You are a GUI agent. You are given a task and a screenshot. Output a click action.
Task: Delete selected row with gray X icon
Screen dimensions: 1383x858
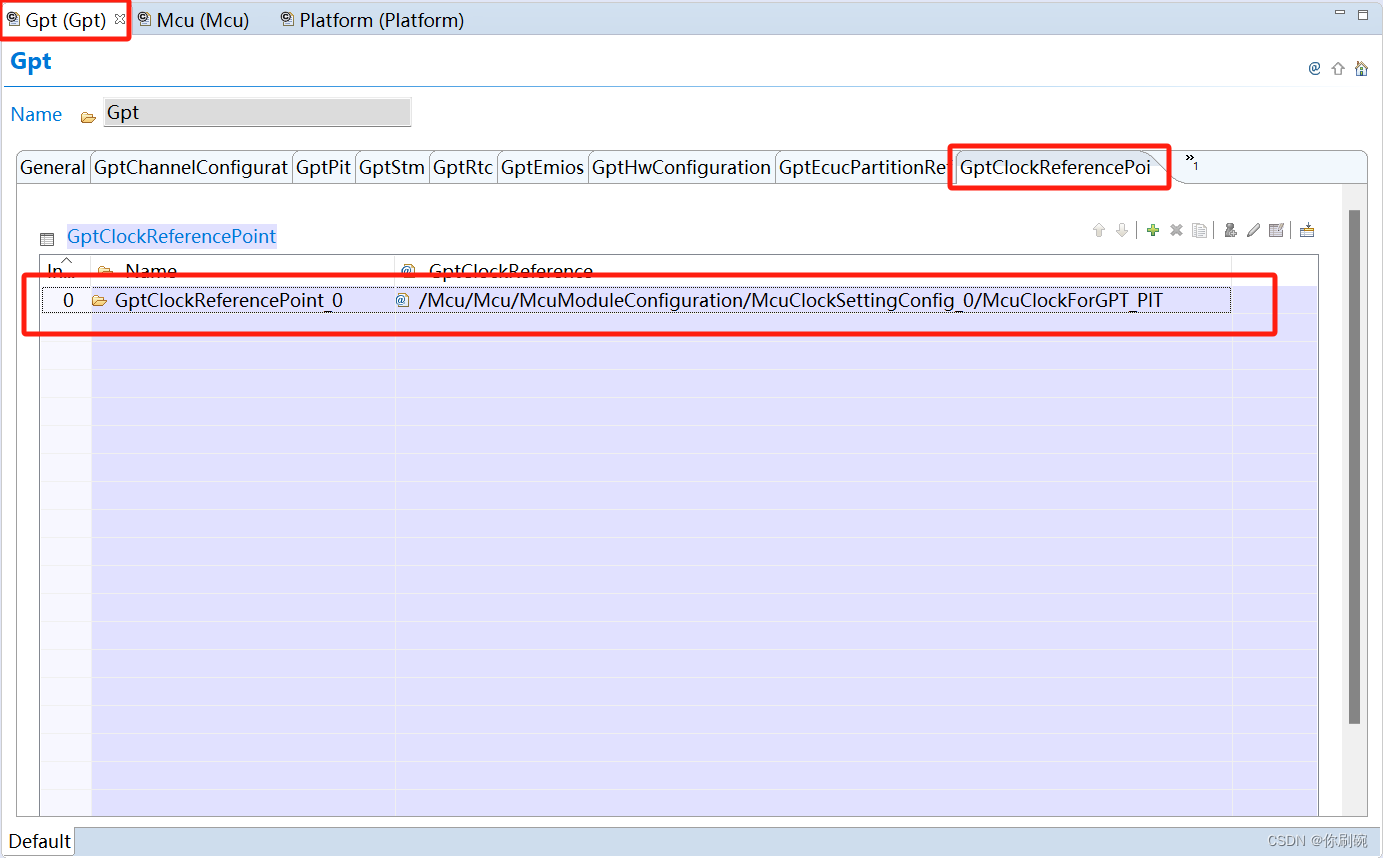1176,230
